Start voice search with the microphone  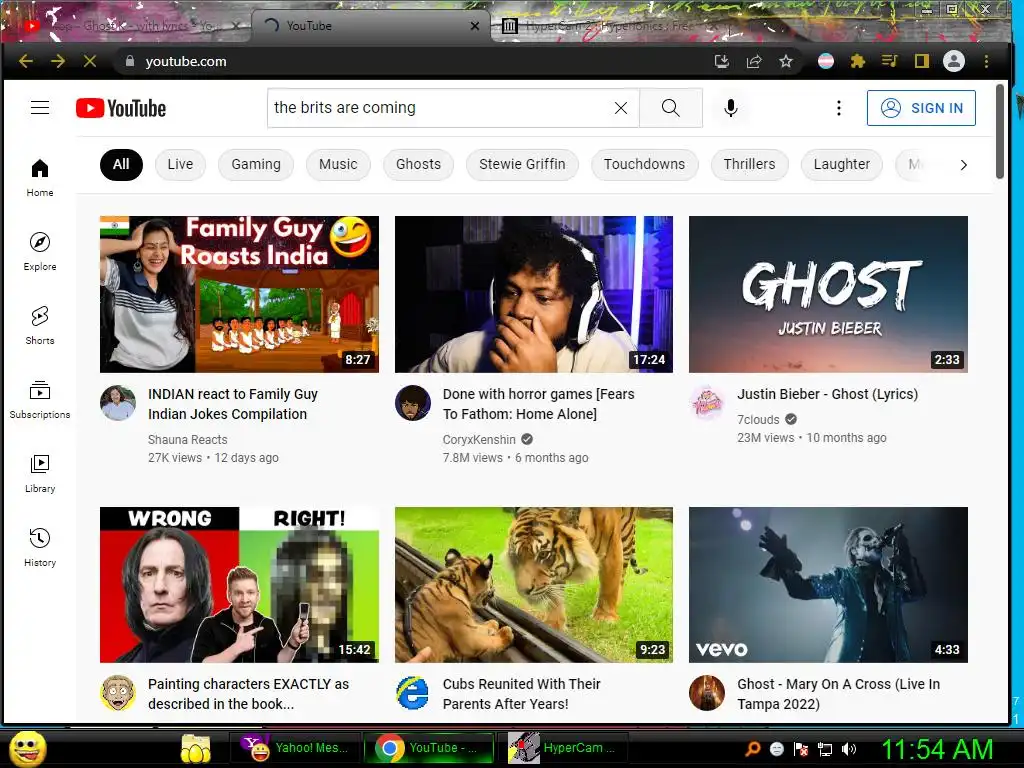(x=731, y=108)
